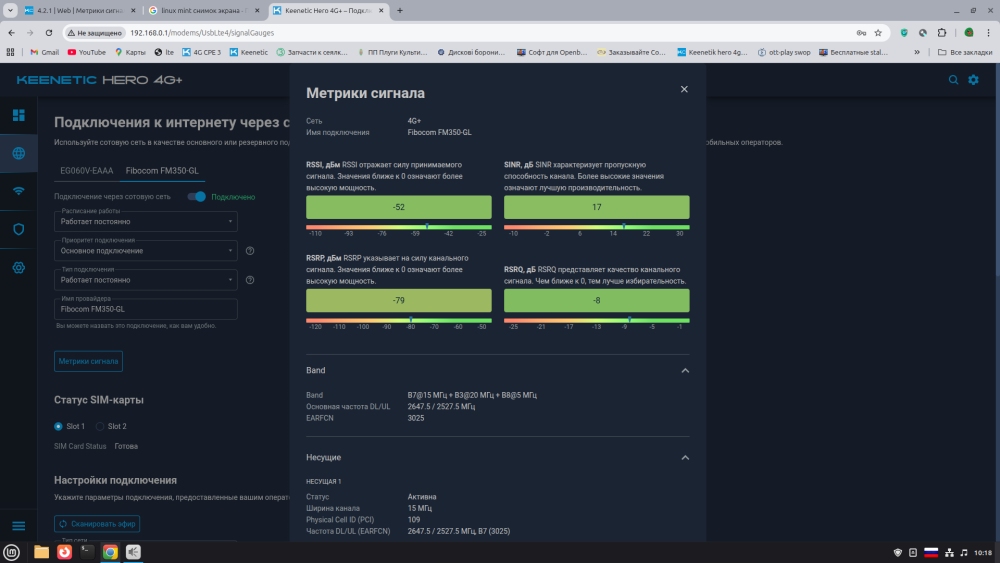Collapse the Band section
Screen dimensions: 1000x563
(685, 370)
